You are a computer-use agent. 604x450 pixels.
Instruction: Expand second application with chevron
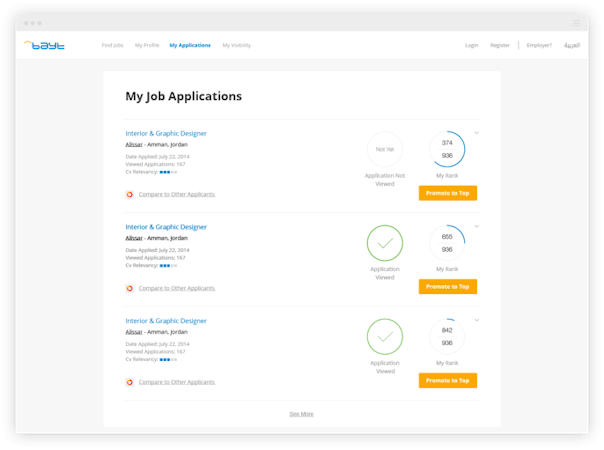coord(476,227)
